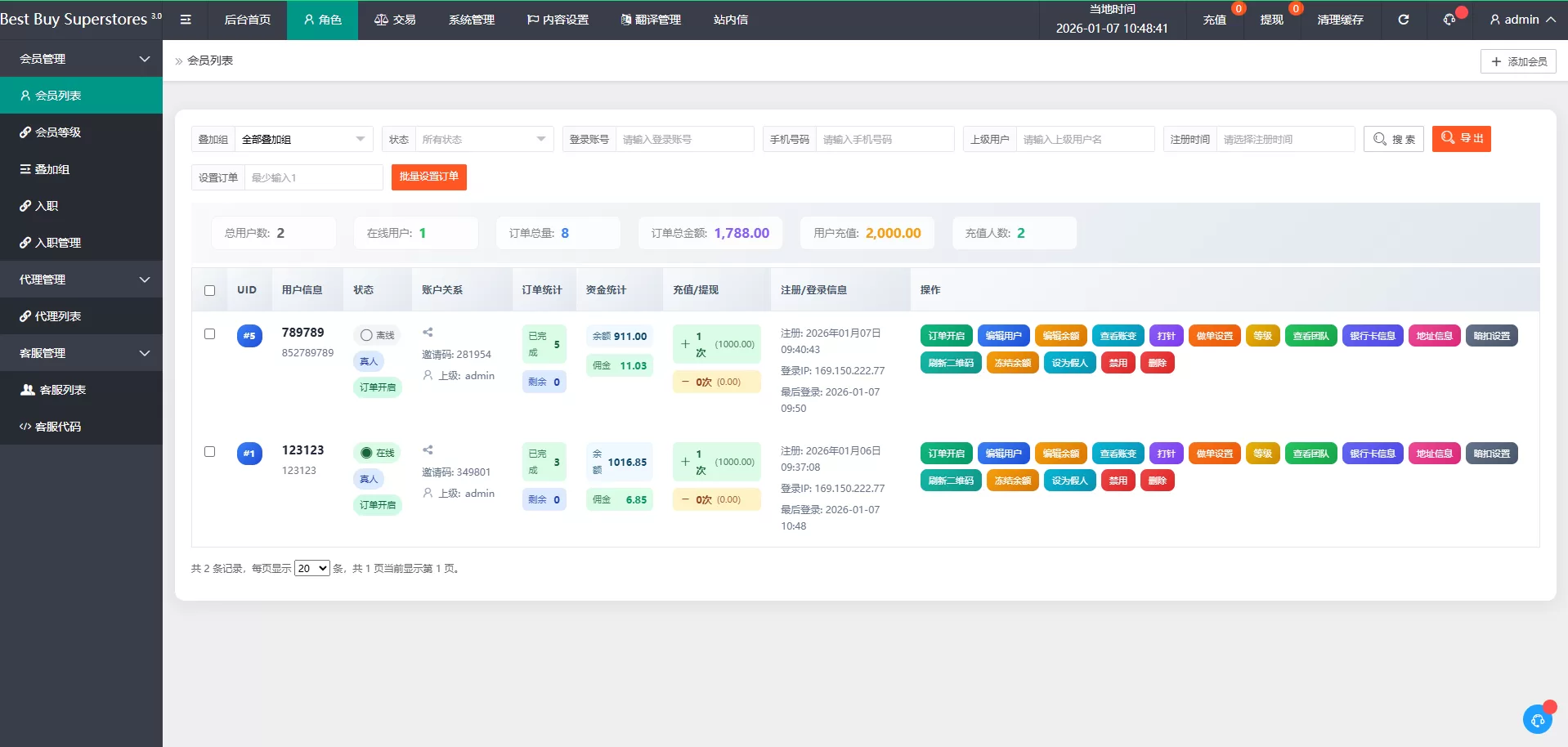Viewport: 1568px width, 747px height.
Task: Check the select-all checkbox in table header
Action: (x=209, y=290)
